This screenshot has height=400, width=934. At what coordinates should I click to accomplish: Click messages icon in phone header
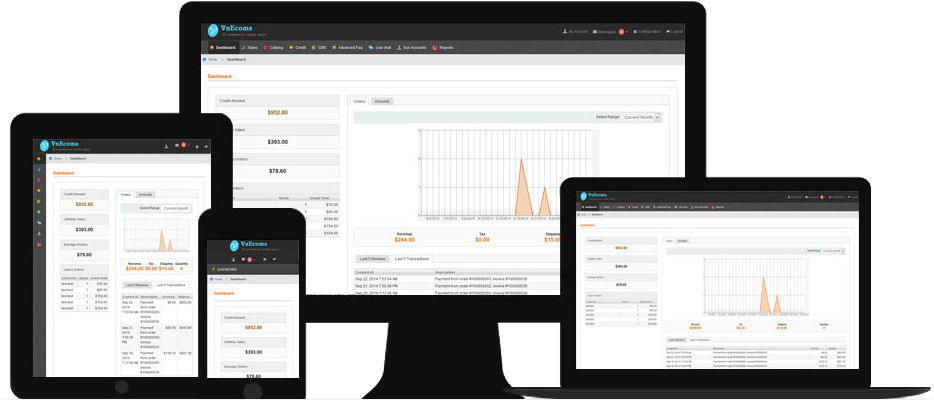[243, 259]
